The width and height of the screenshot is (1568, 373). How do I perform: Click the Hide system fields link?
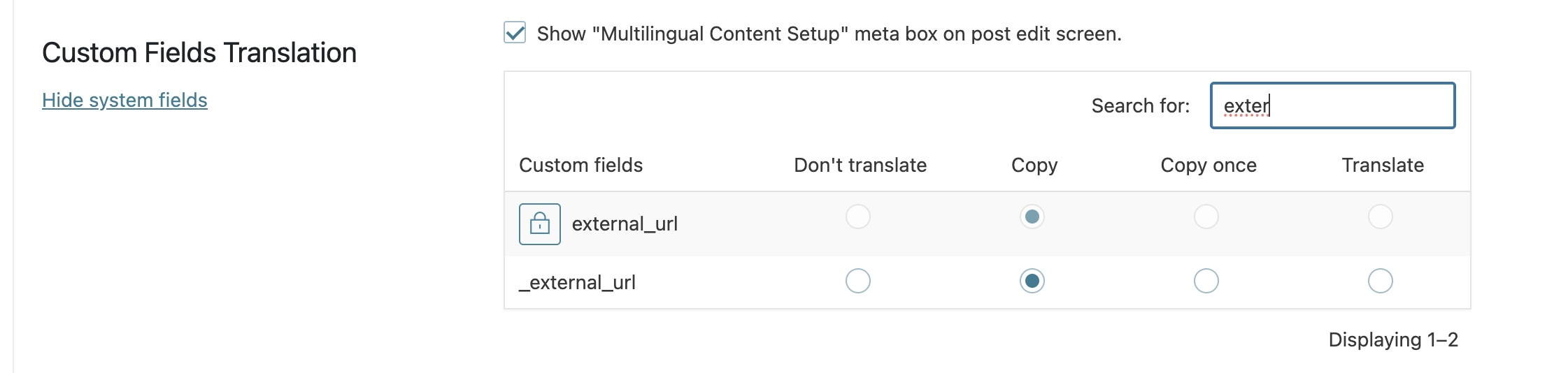124,100
